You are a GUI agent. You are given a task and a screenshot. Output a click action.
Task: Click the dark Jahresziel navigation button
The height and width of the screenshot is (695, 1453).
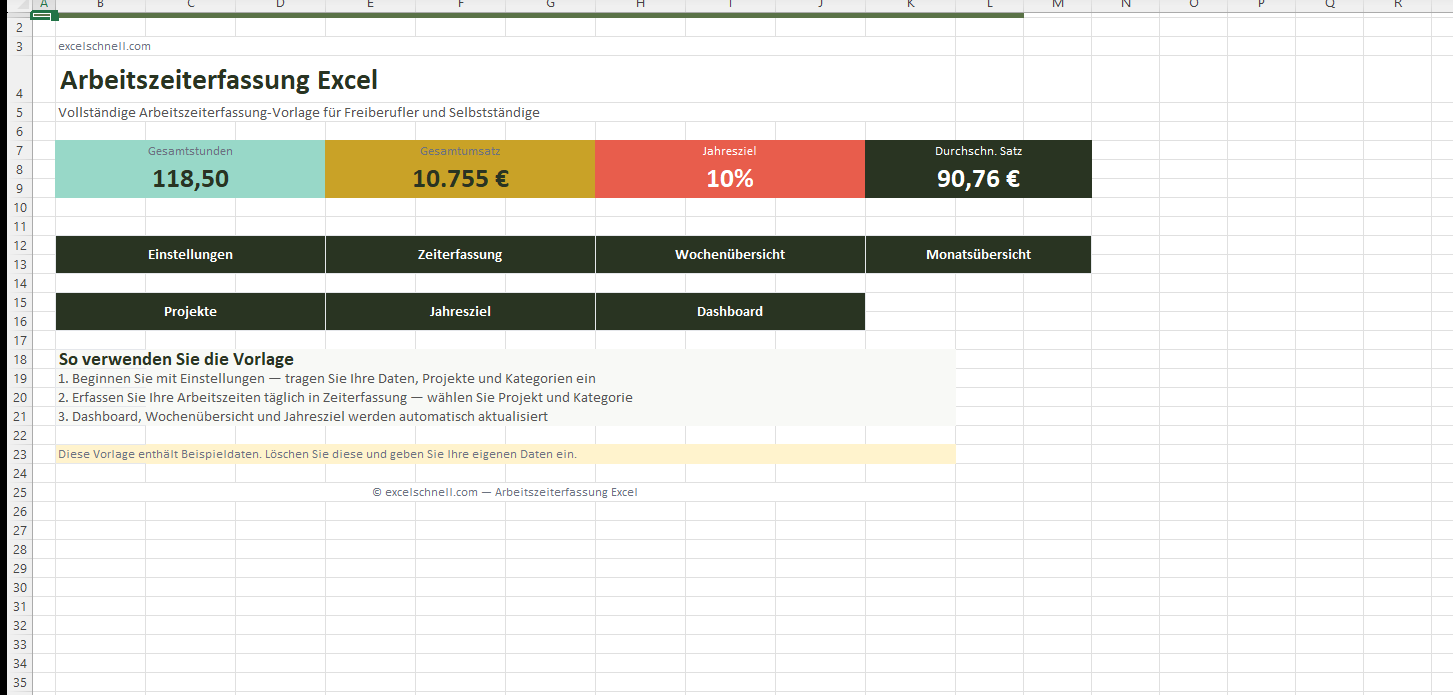coord(460,311)
